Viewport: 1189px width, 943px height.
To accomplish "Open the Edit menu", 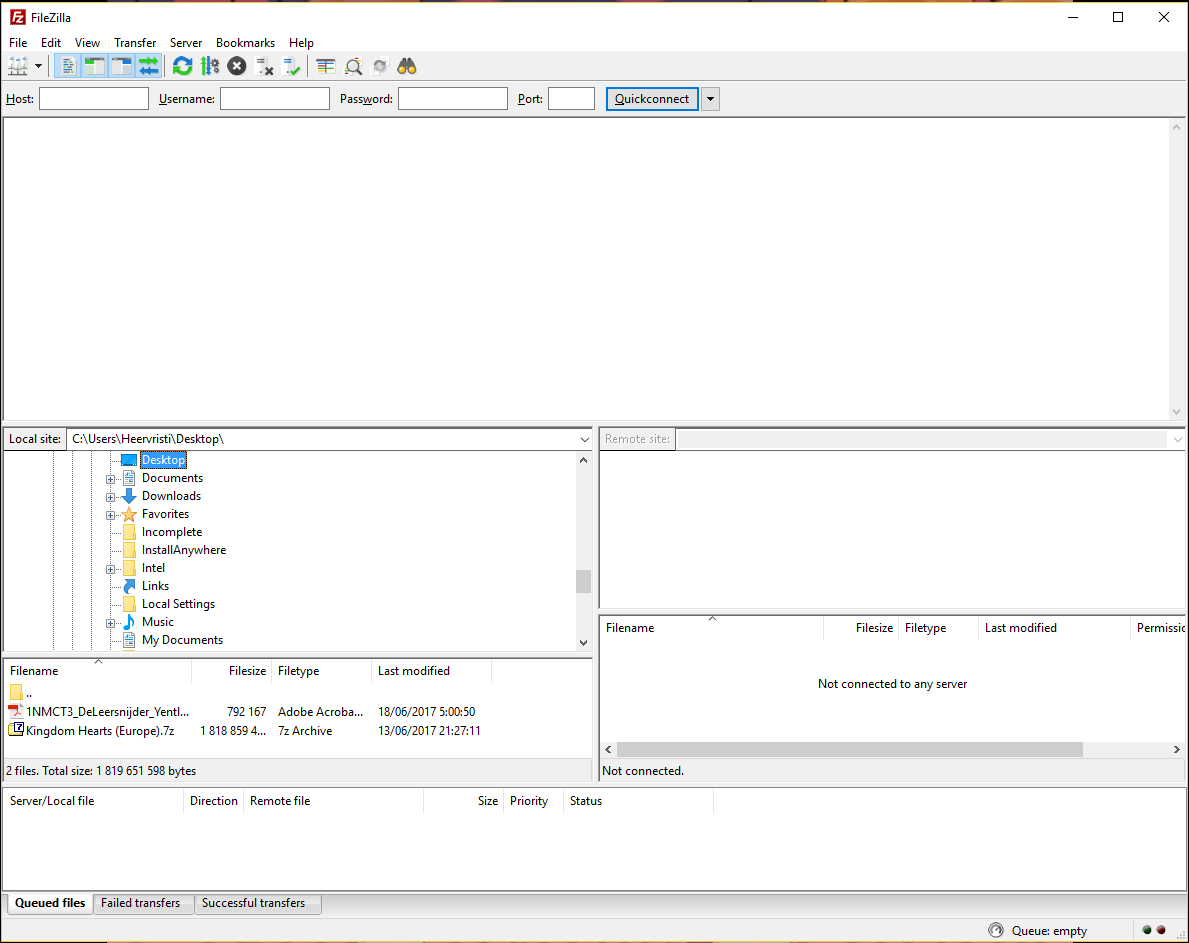I will coord(51,42).
